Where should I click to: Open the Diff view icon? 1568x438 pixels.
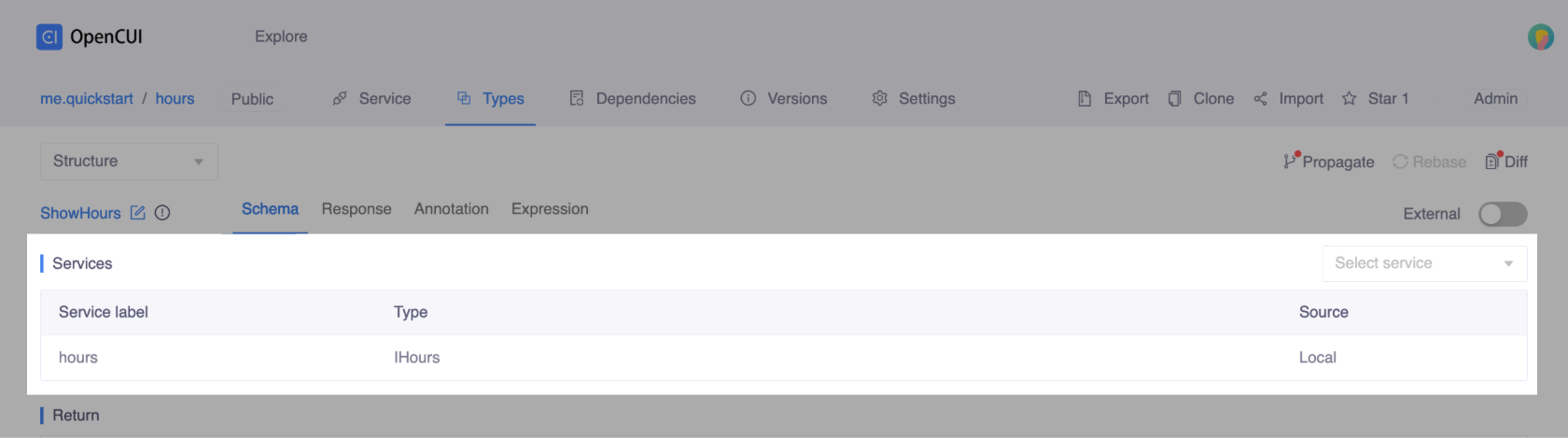[x=1492, y=161]
